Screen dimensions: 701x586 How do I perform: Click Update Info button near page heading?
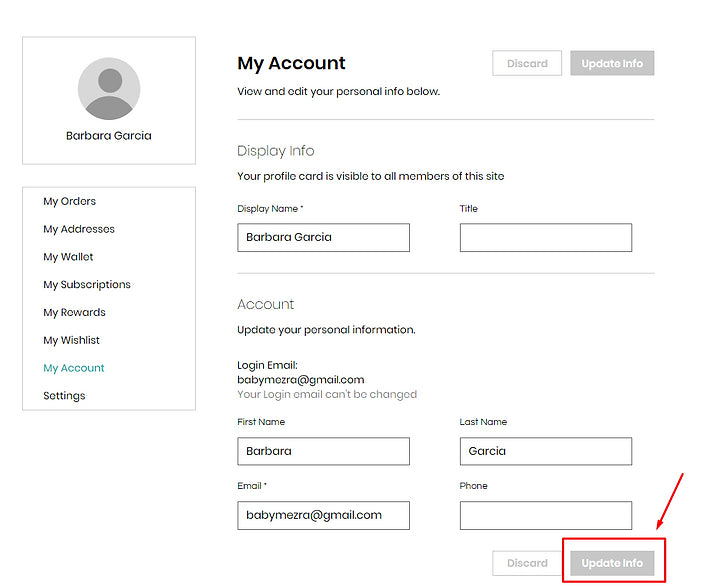point(612,63)
